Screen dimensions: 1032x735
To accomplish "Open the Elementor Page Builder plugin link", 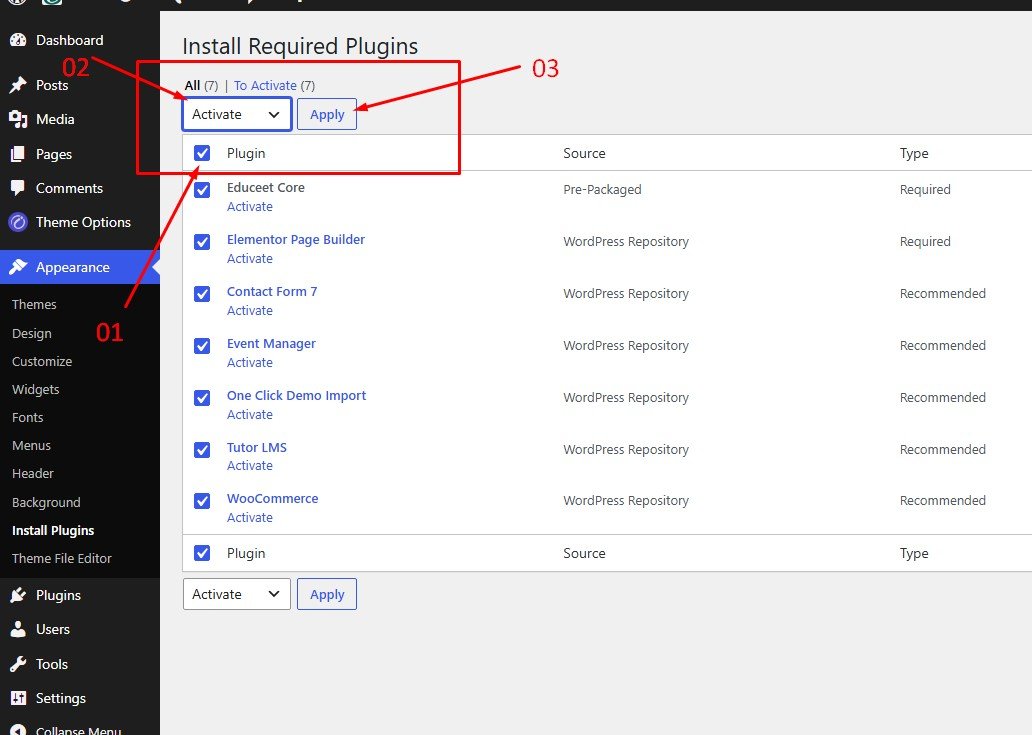I will (296, 240).
